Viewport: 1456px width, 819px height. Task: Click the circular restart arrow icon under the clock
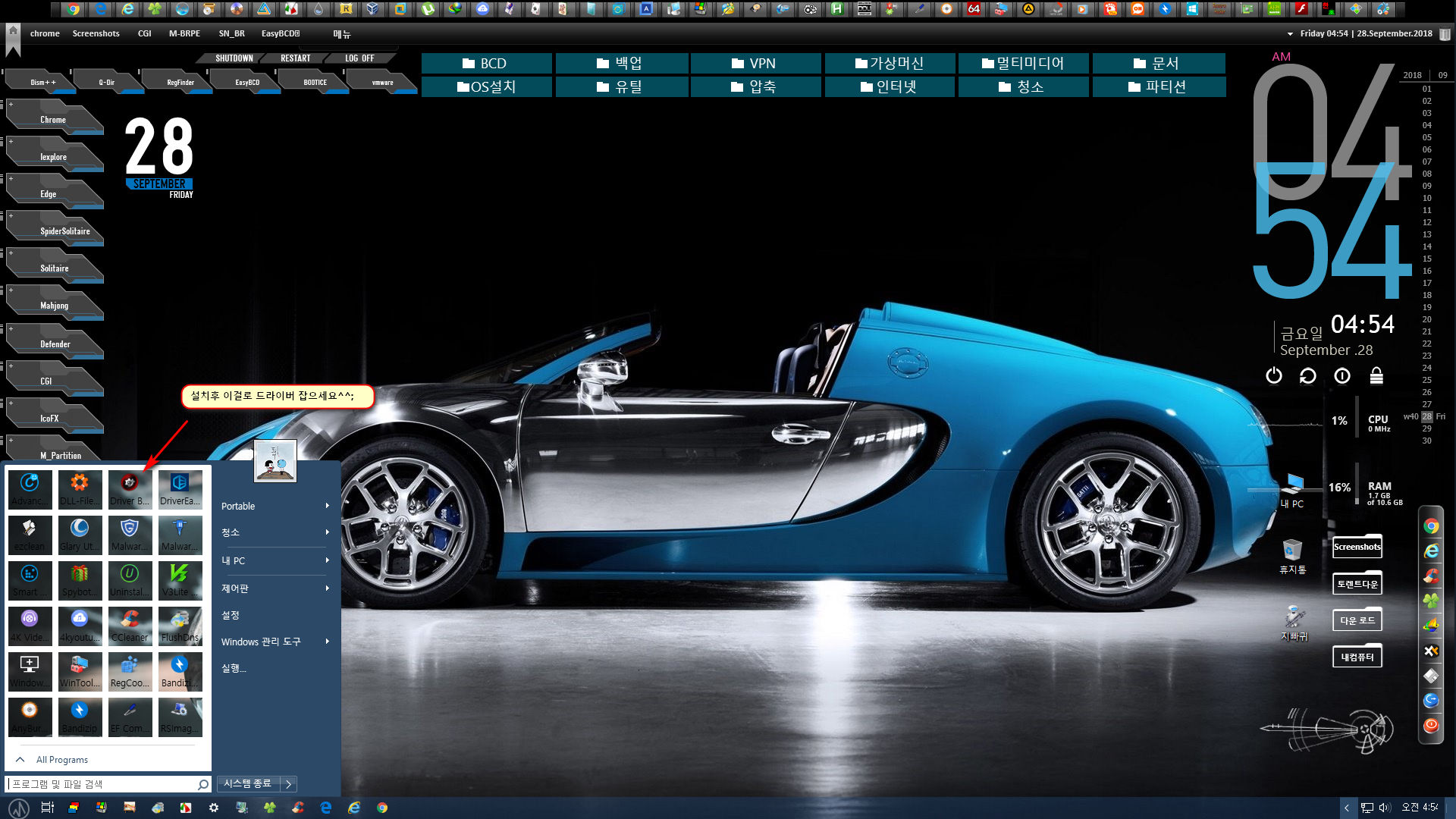pyautogui.click(x=1307, y=375)
